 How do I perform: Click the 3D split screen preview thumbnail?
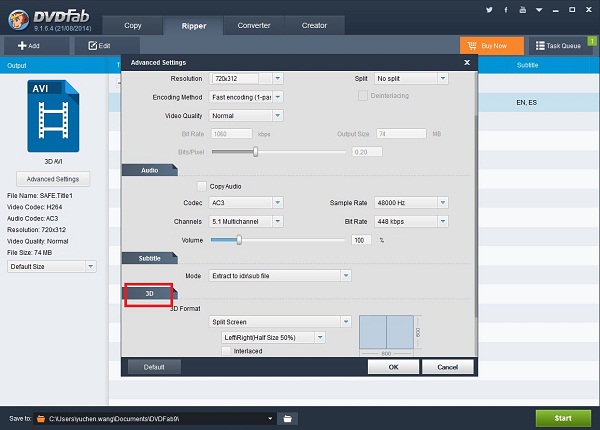coord(386,332)
